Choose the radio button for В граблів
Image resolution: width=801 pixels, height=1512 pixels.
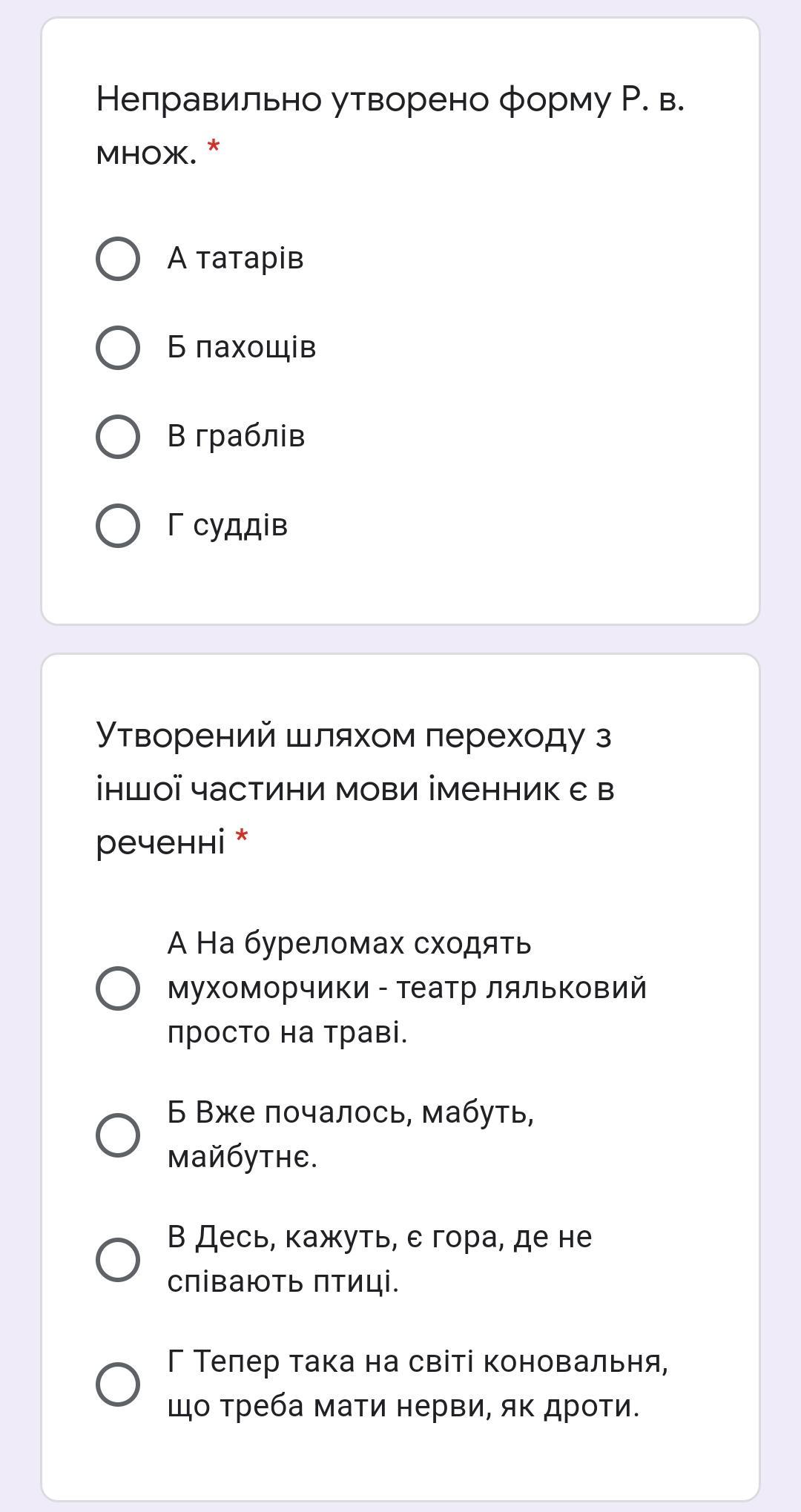coord(118,437)
